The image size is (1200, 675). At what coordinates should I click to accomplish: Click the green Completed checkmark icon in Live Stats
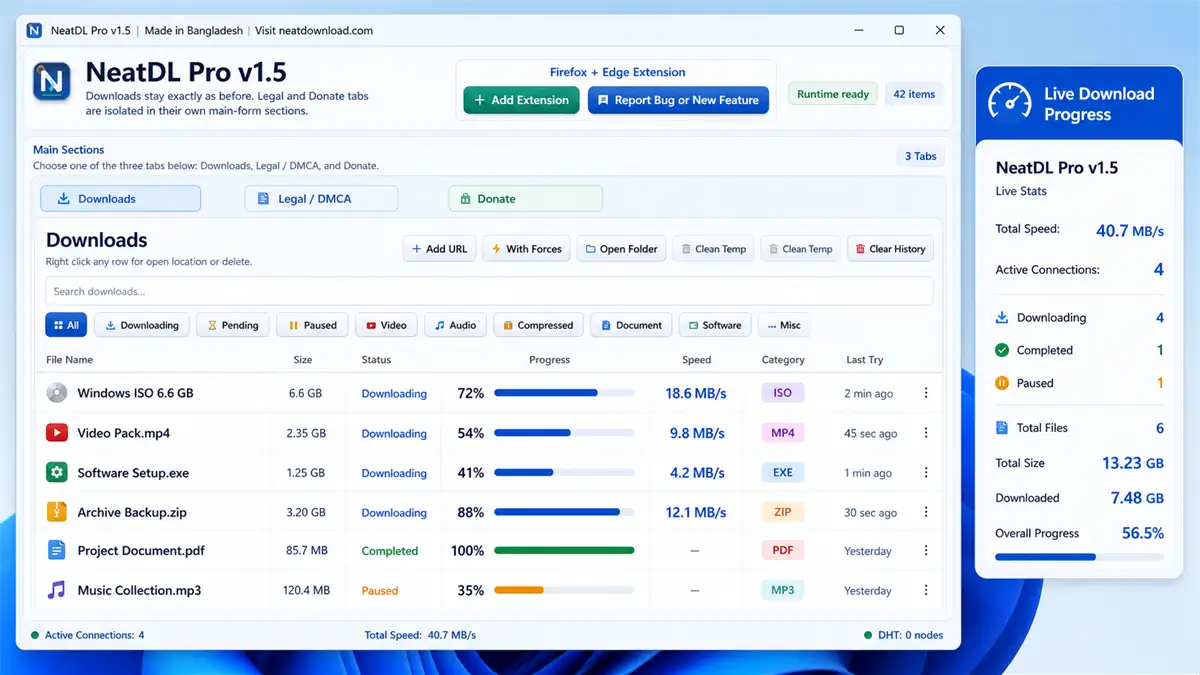(x=1002, y=350)
